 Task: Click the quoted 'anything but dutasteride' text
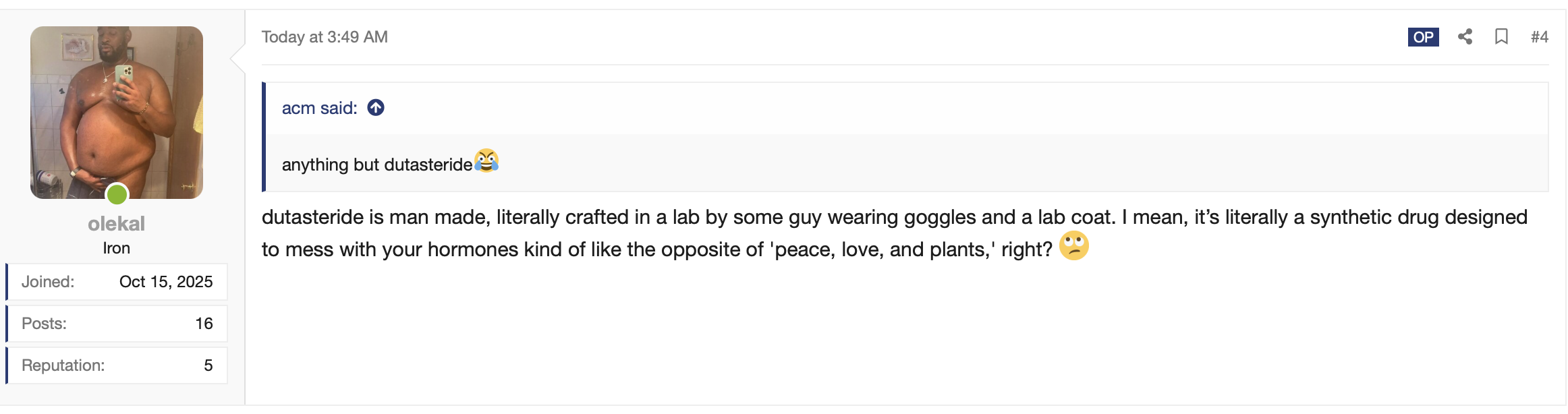tap(376, 165)
